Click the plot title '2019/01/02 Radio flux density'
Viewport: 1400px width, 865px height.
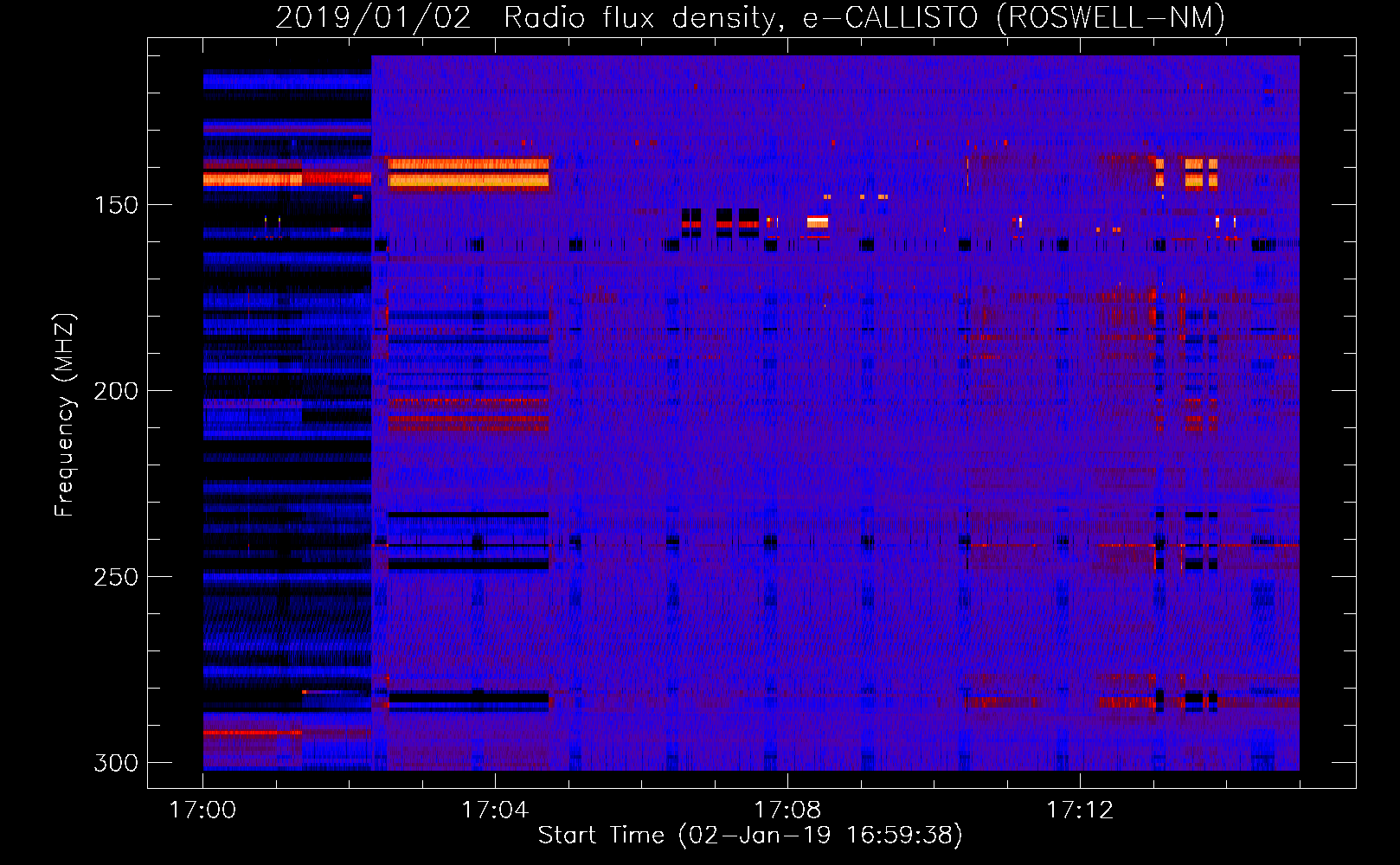[529, 17]
